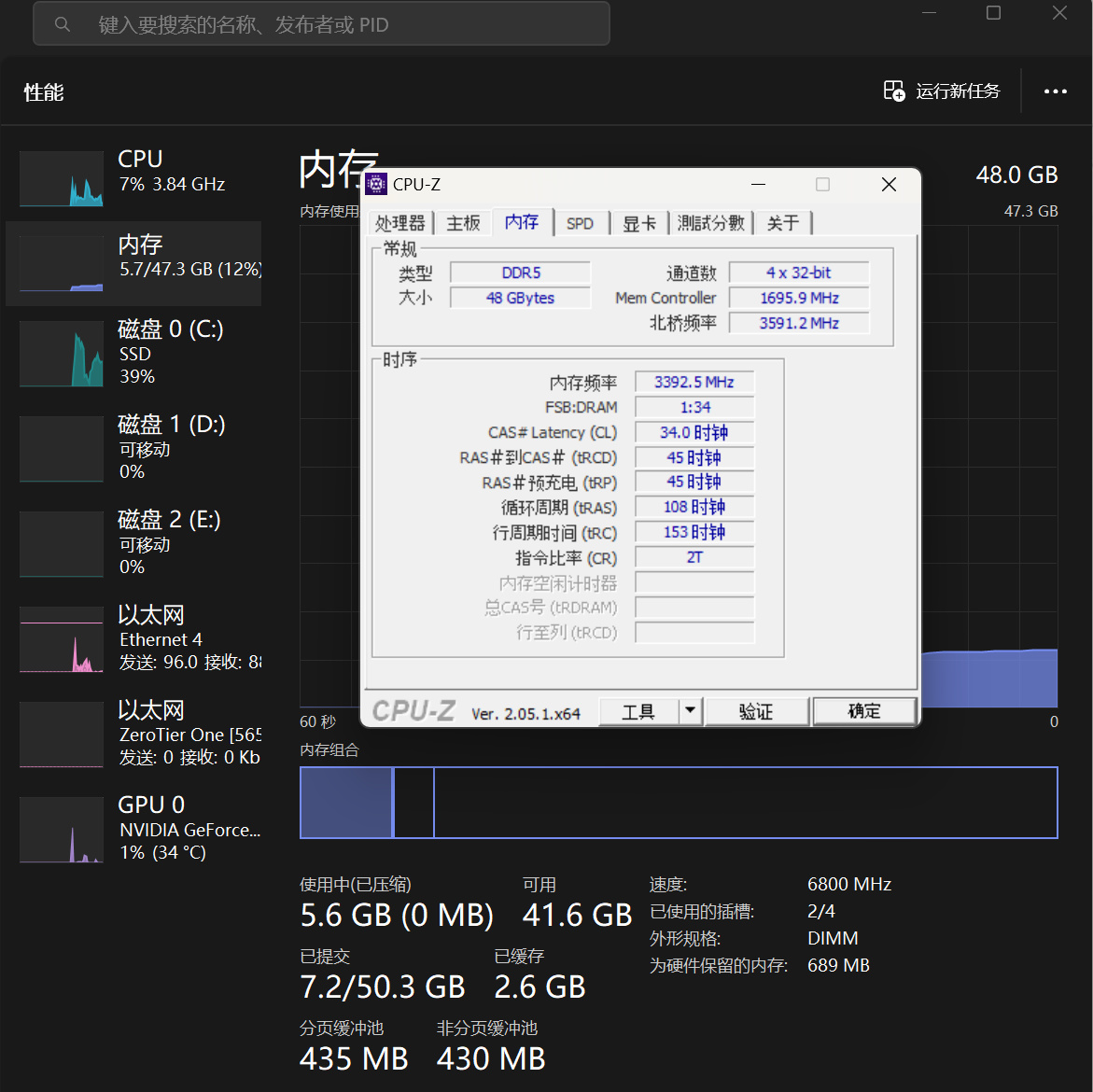Select GPU 0 NVIDIA GeForce item
The image size is (1093, 1092).
[x=133, y=830]
